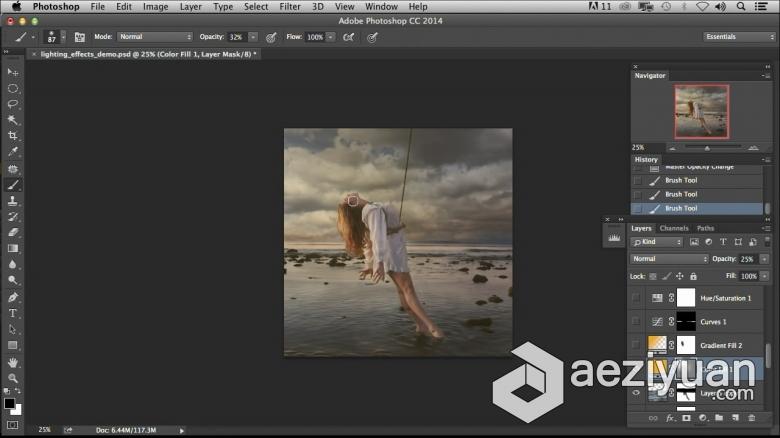
Task: Show the Gradient Fill 2 layer
Action: (x=636, y=345)
